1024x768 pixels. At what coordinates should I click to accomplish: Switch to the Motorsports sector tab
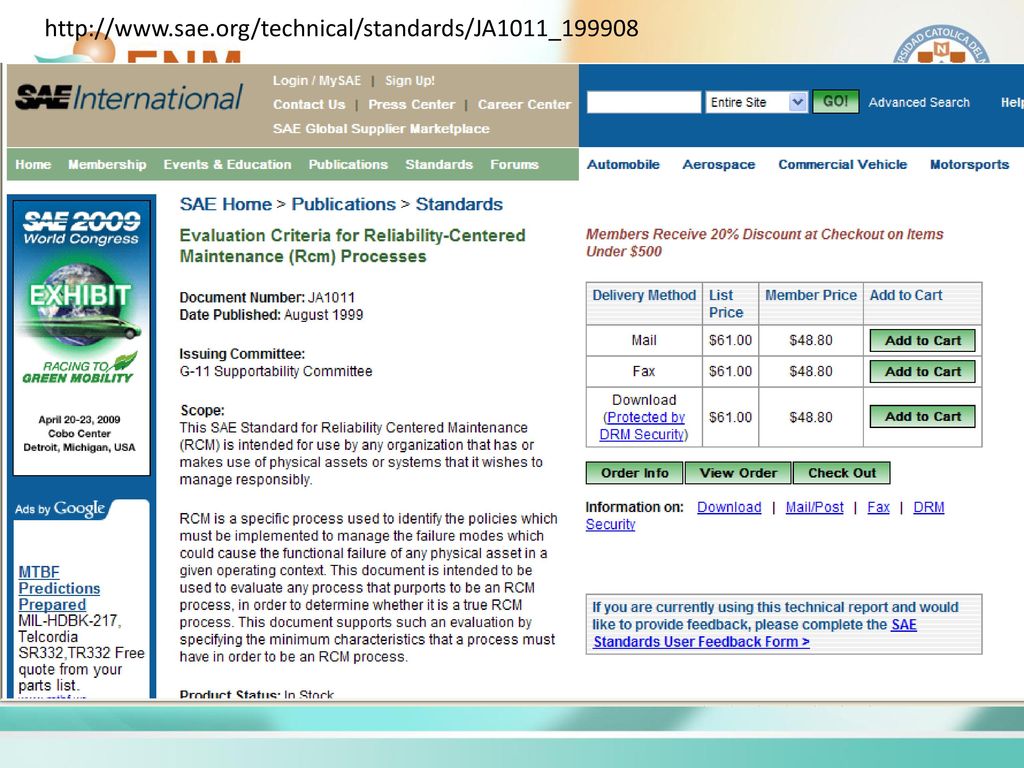[x=969, y=165]
